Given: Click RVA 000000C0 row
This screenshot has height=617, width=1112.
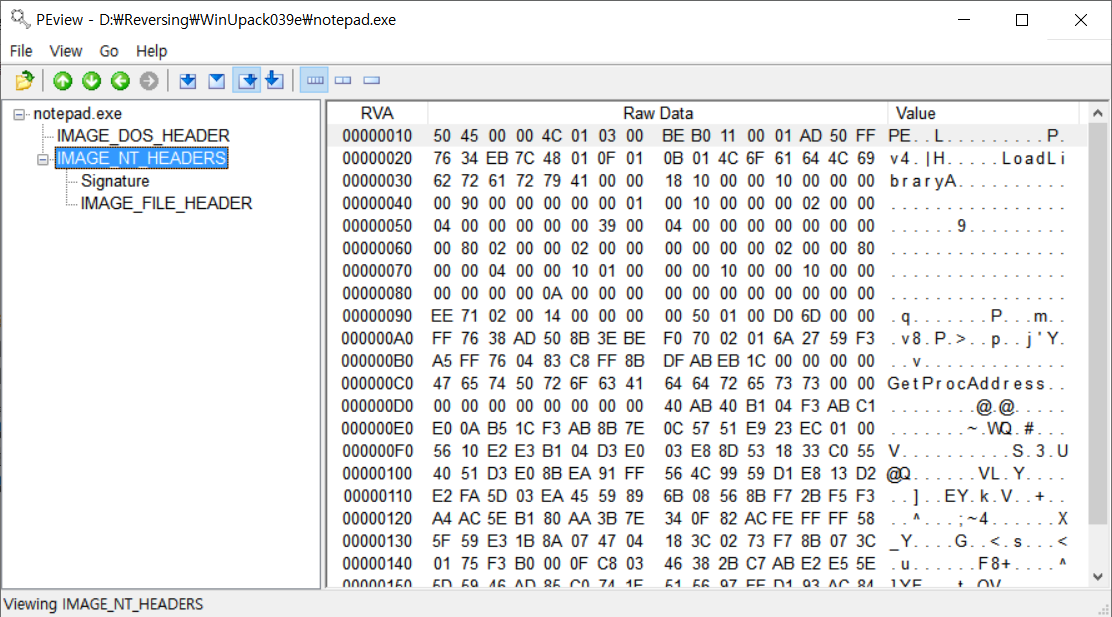Looking at the screenshot, I should [706, 384].
